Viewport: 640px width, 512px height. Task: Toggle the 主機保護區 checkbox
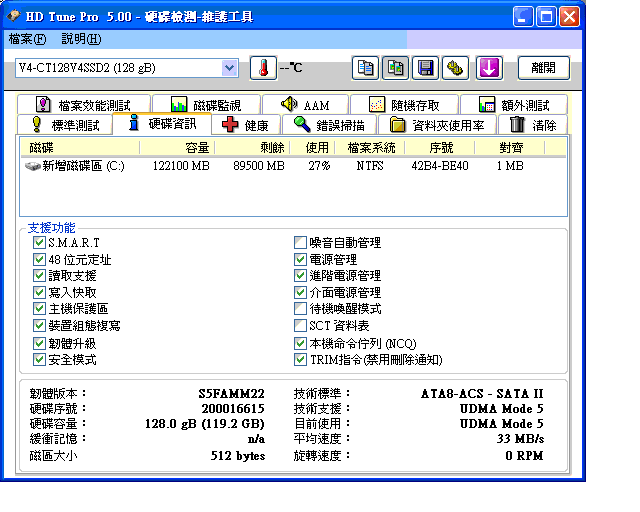[39, 309]
